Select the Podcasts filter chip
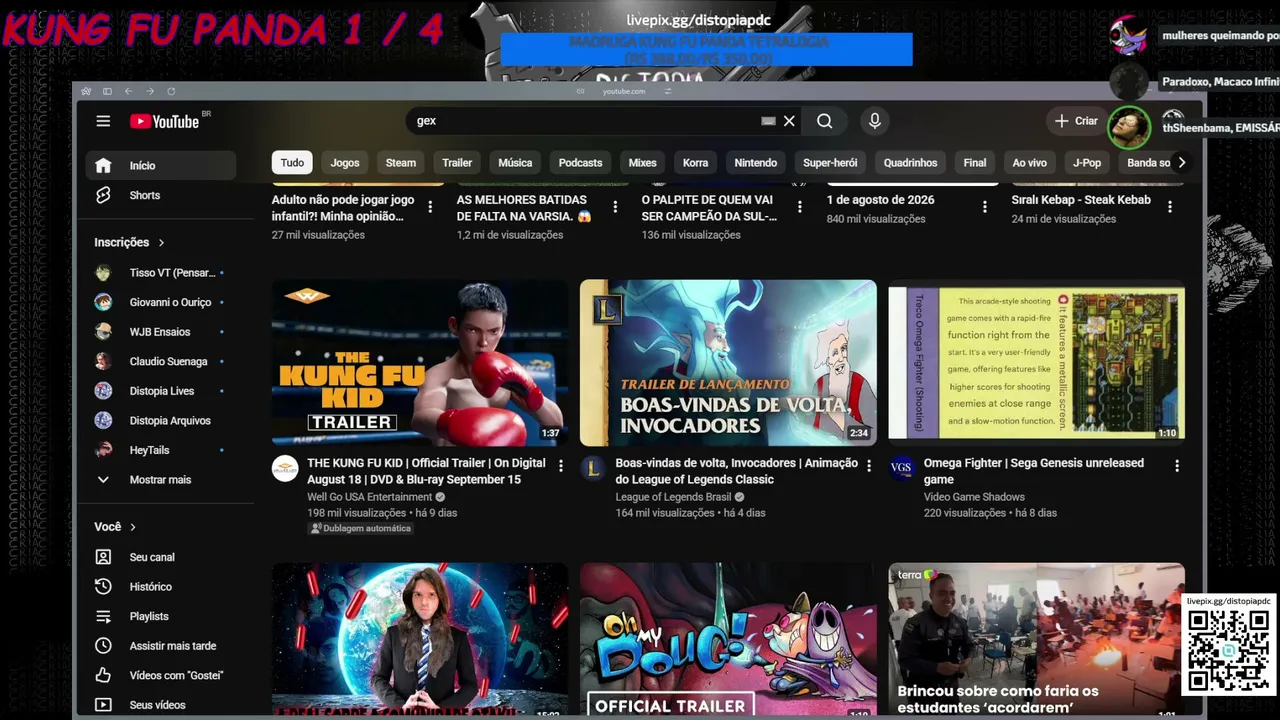Viewport: 1280px width, 720px height. tap(580, 163)
